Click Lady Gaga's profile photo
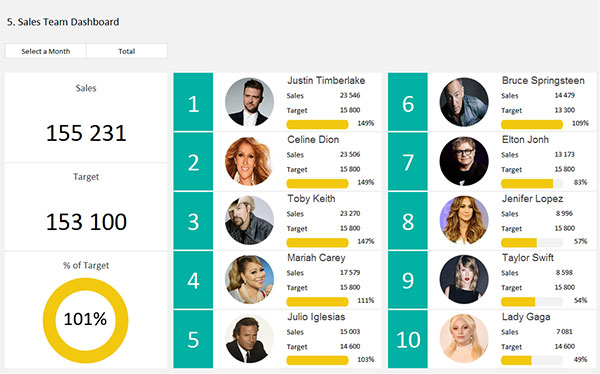This screenshot has height=374, width=600. (464, 339)
